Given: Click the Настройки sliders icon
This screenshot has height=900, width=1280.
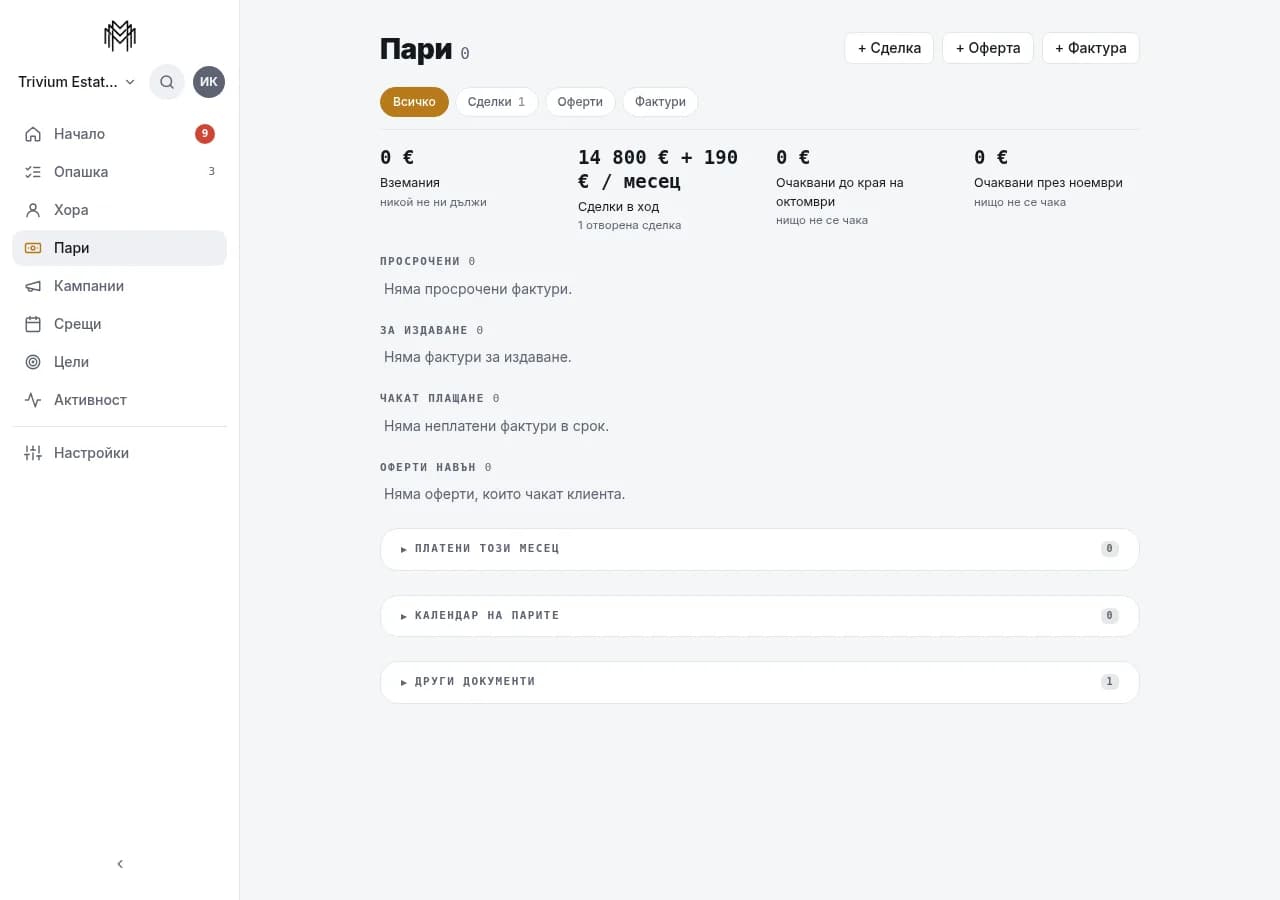Looking at the screenshot, I should 33,453.
